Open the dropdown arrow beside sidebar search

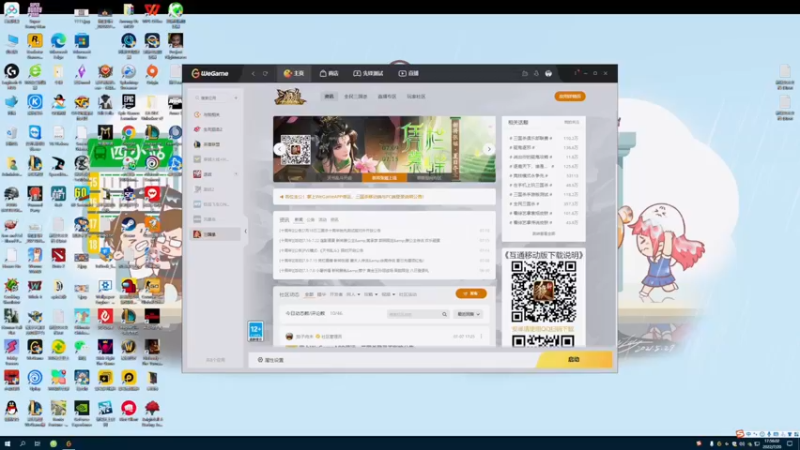coord(236,98)
